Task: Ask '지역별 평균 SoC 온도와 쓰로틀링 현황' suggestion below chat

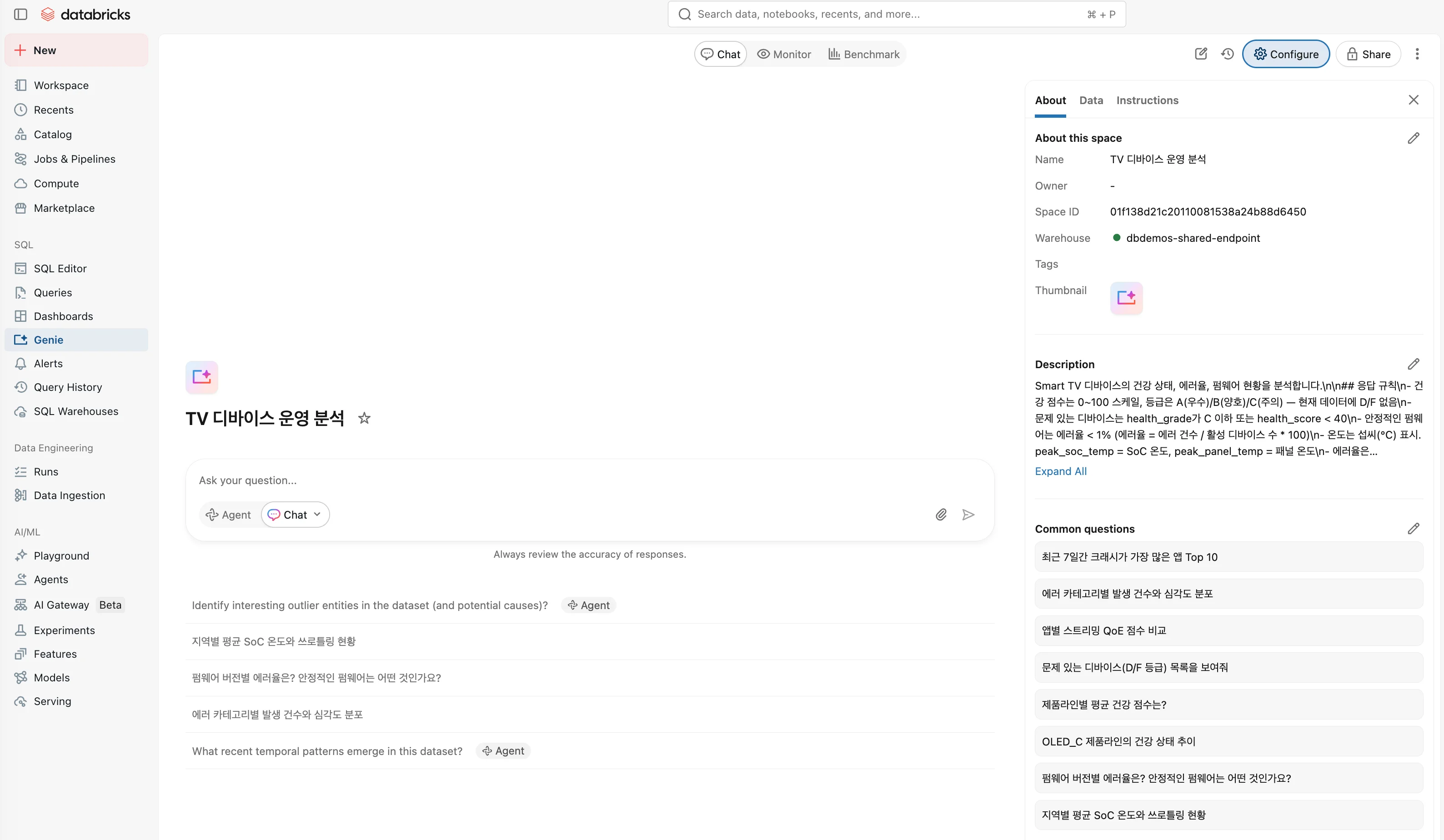Action: tap(590, 642)
